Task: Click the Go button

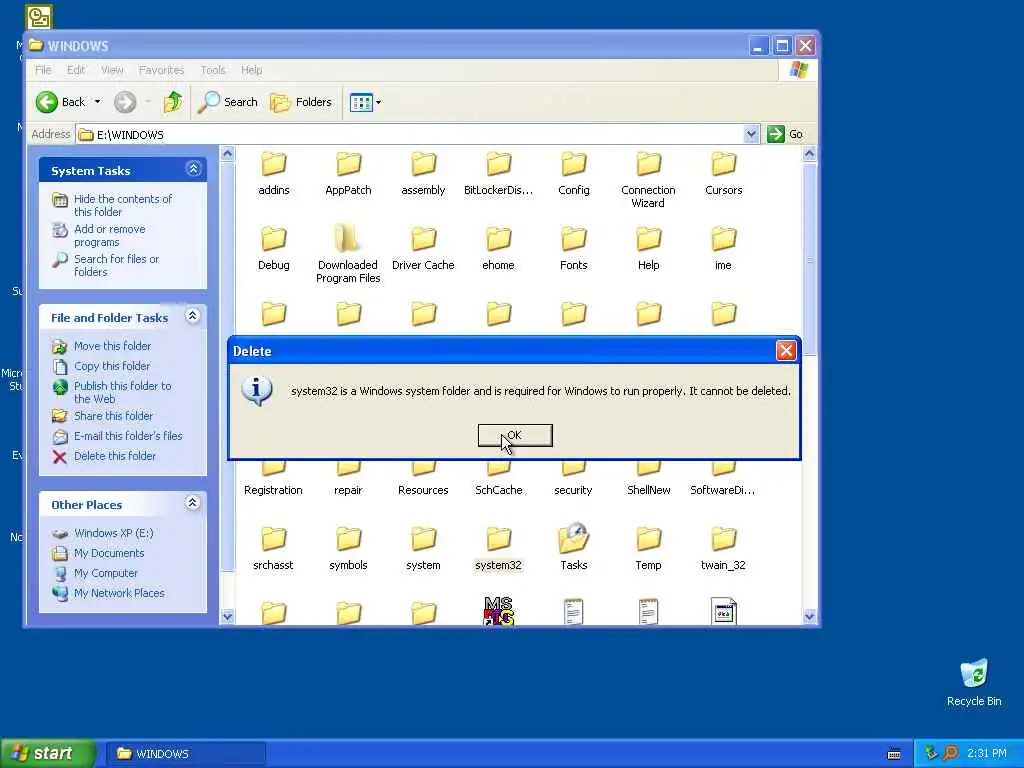Action: [786, 134]
